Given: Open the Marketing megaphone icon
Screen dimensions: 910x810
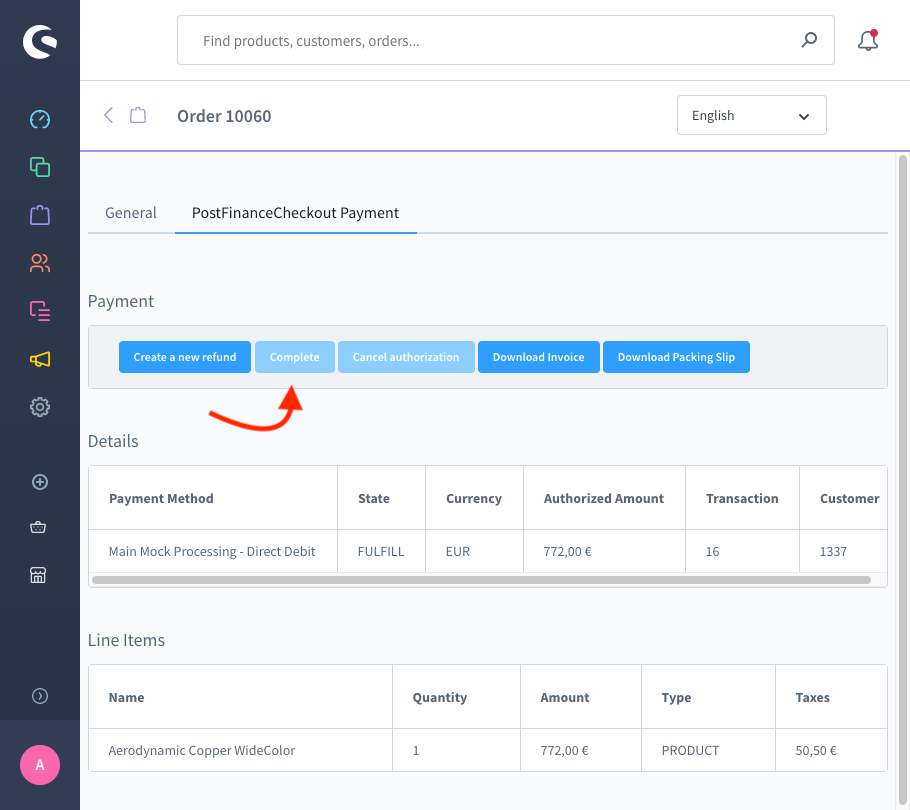Looking at the screenshot, I should pos(40,359).
